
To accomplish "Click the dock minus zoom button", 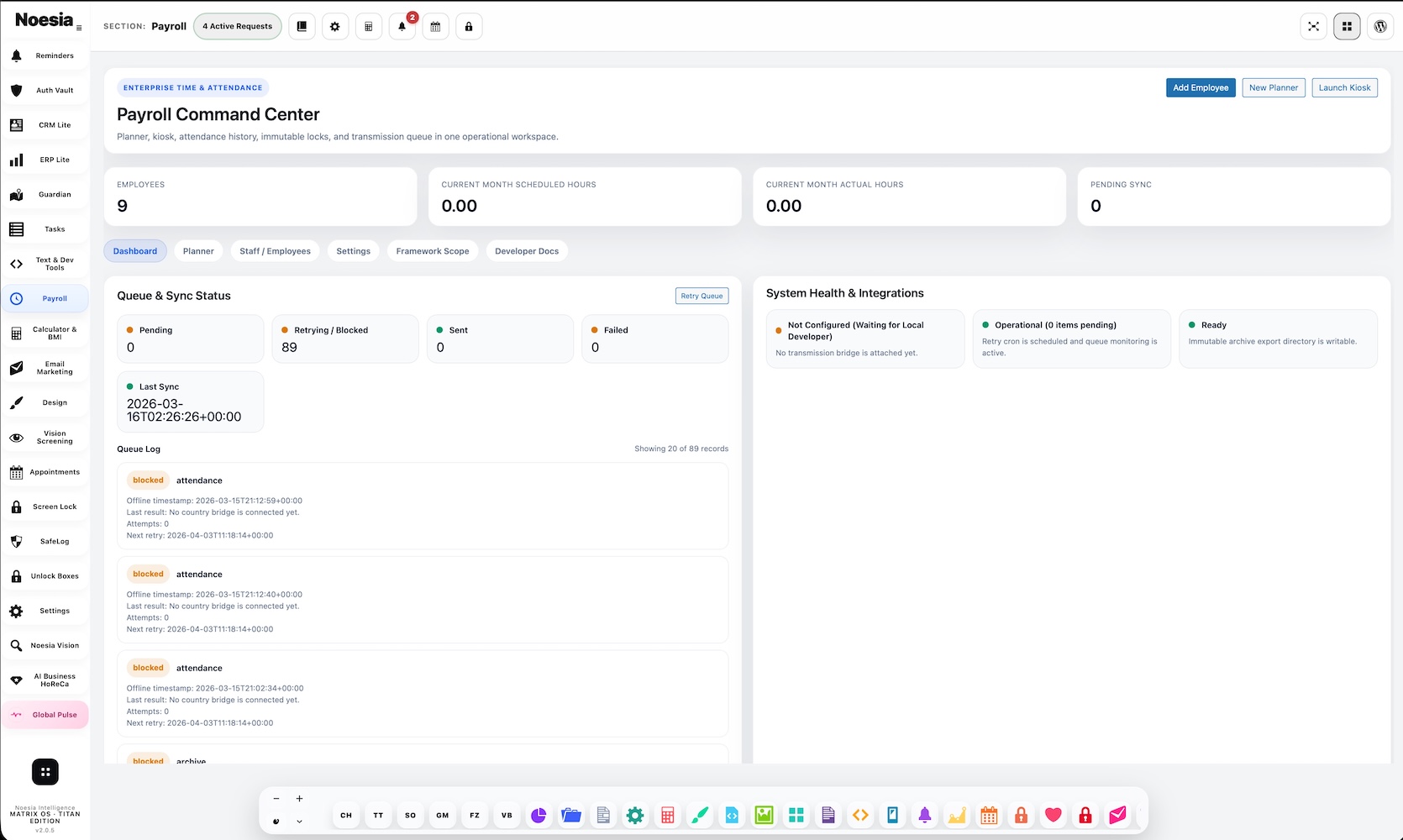I will pyautogui.click(x=276, y=799).
